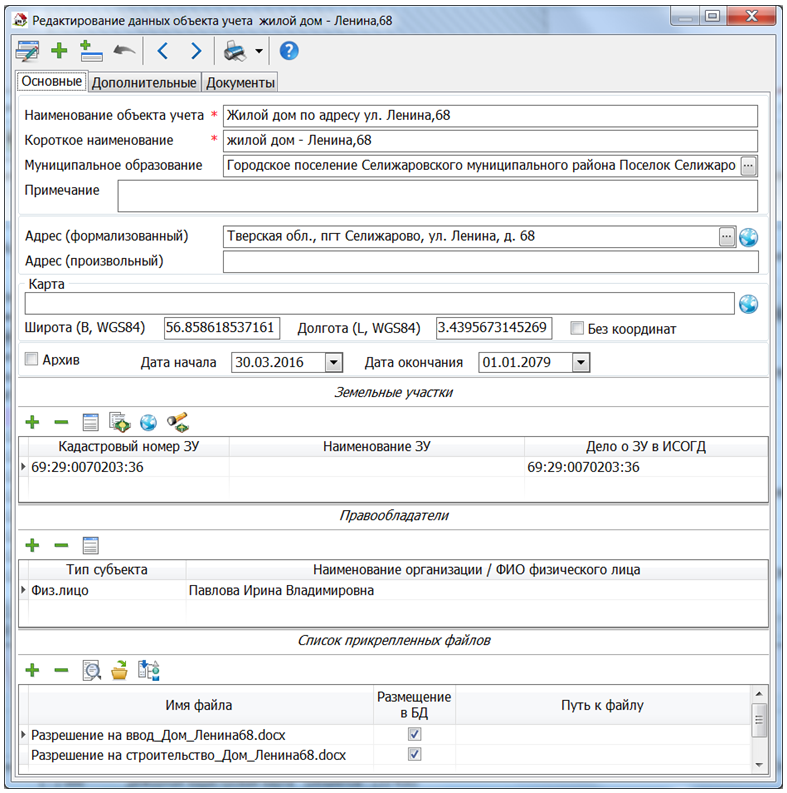Enable the Без координат checkbox

click(x=577, y=328)
